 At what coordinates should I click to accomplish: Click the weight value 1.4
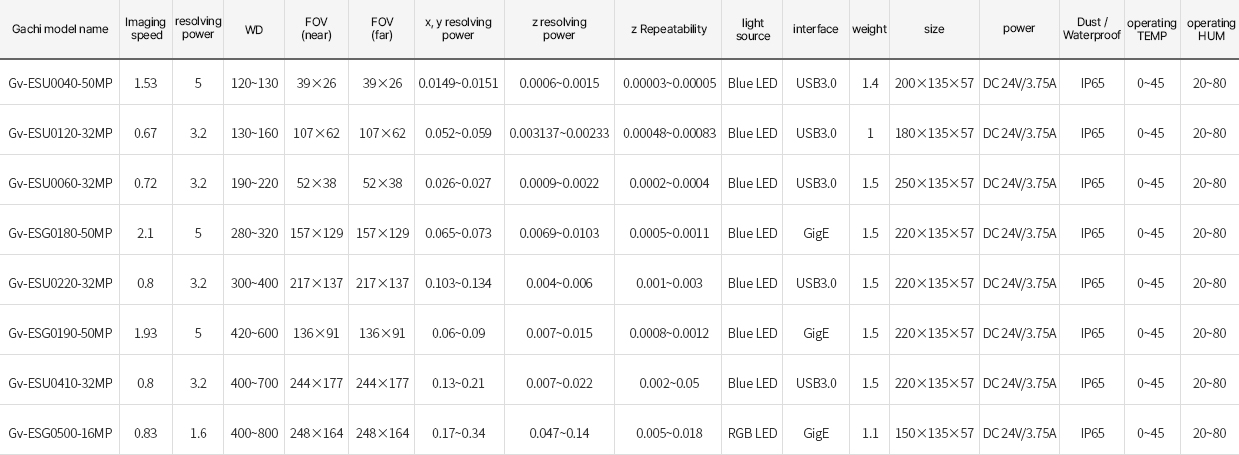[870, 83]
